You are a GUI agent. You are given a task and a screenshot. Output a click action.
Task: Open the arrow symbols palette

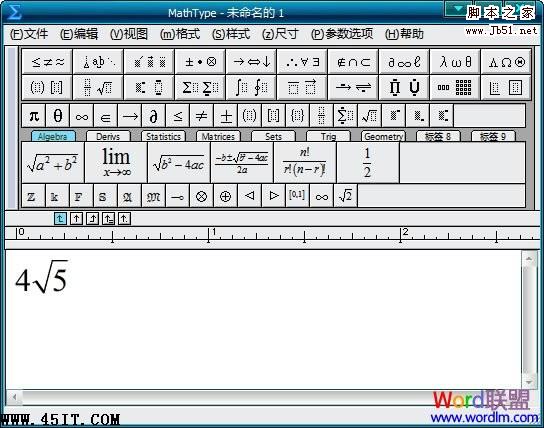click(x=251, y=62)
